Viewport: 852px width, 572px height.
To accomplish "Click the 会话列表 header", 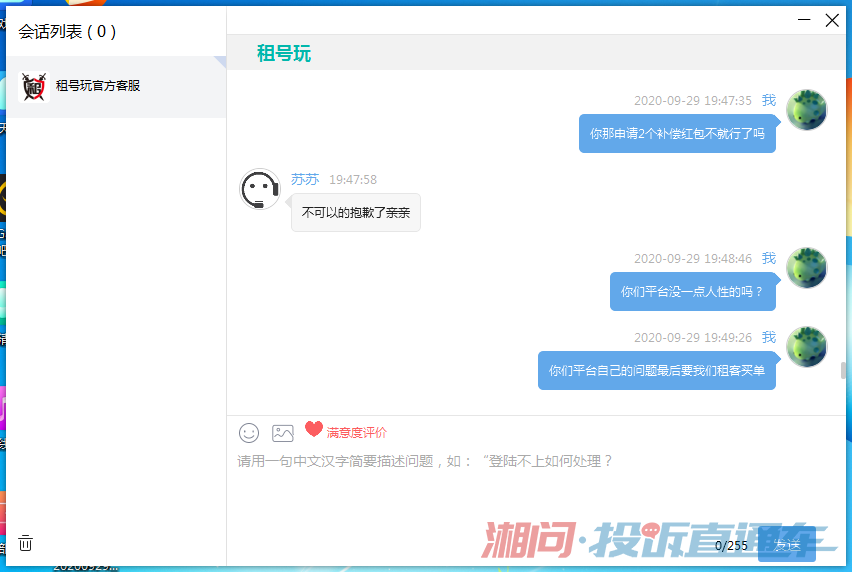I will [68, 32].
